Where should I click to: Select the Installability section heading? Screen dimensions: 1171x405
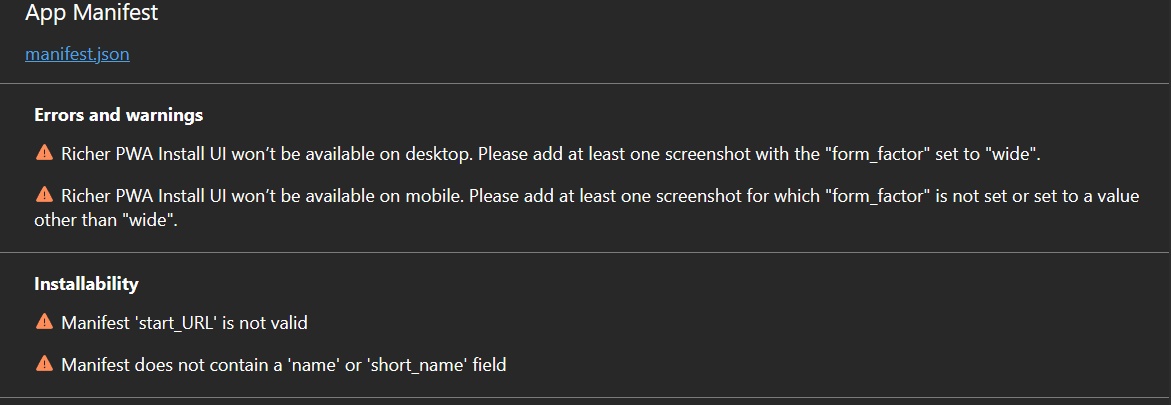pyautogui.click(x=87, y=284)
